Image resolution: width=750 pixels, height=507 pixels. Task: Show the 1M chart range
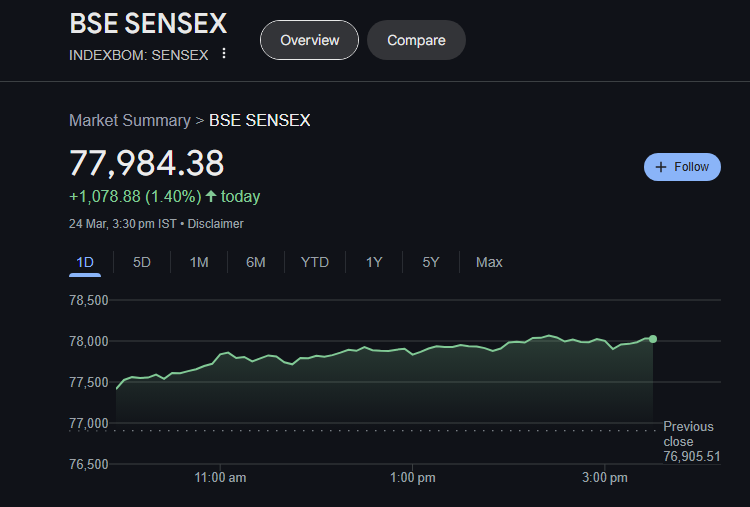coord(199,262)
